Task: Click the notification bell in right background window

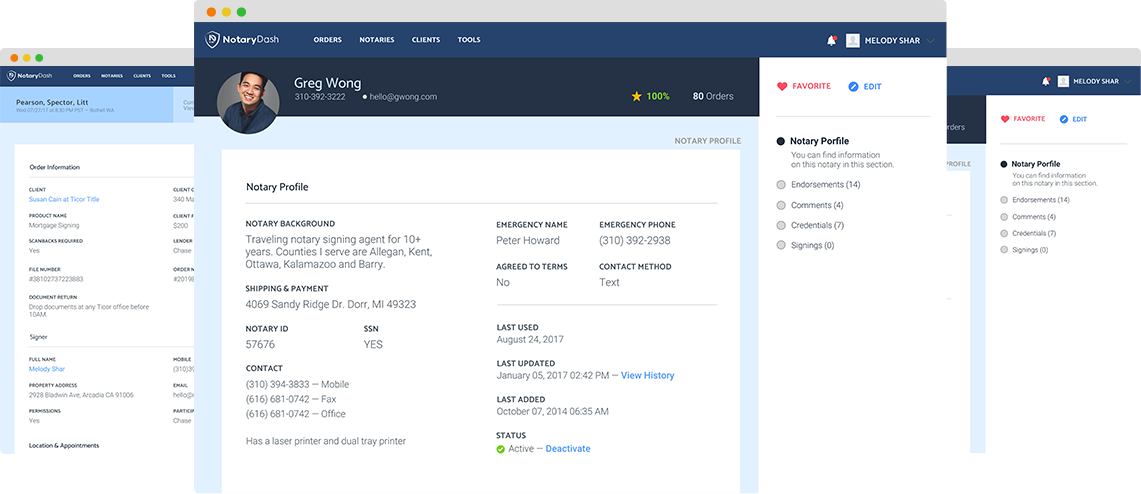Action: pyautogui.click(x=1046, y=81)
